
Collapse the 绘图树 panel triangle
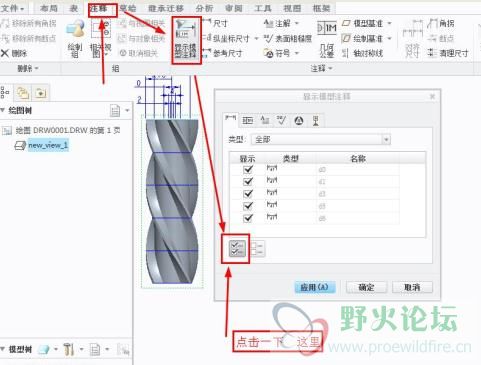pos(3,110)
